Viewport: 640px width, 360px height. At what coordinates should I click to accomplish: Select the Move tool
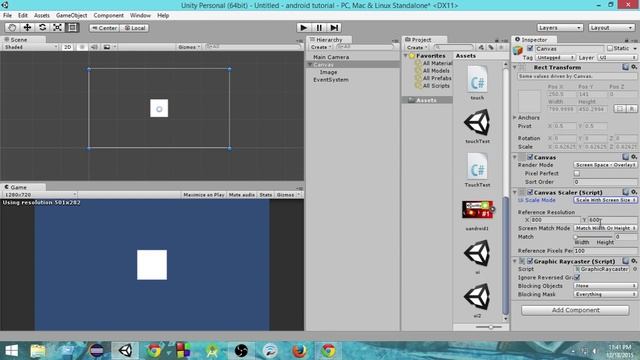coord(27,28)
